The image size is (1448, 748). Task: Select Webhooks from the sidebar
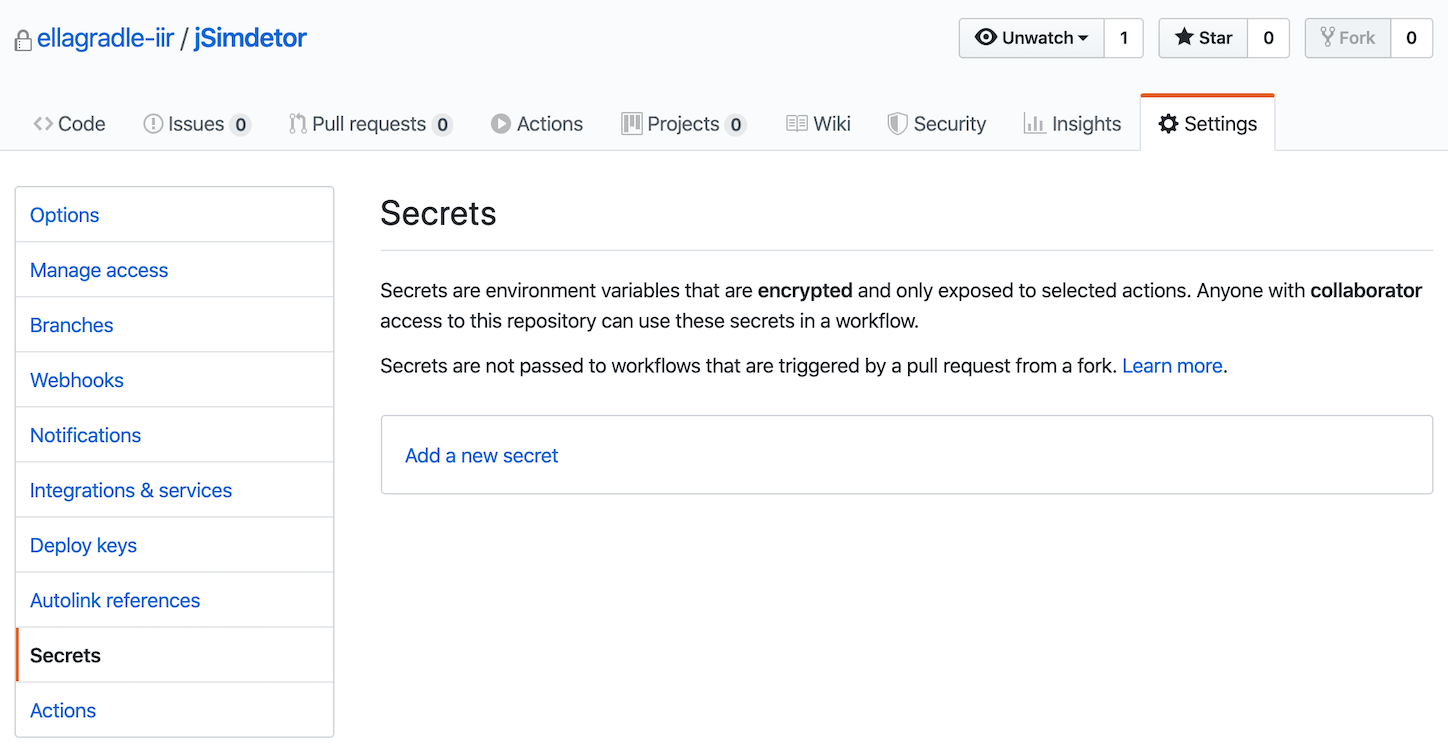pos(77,380)
